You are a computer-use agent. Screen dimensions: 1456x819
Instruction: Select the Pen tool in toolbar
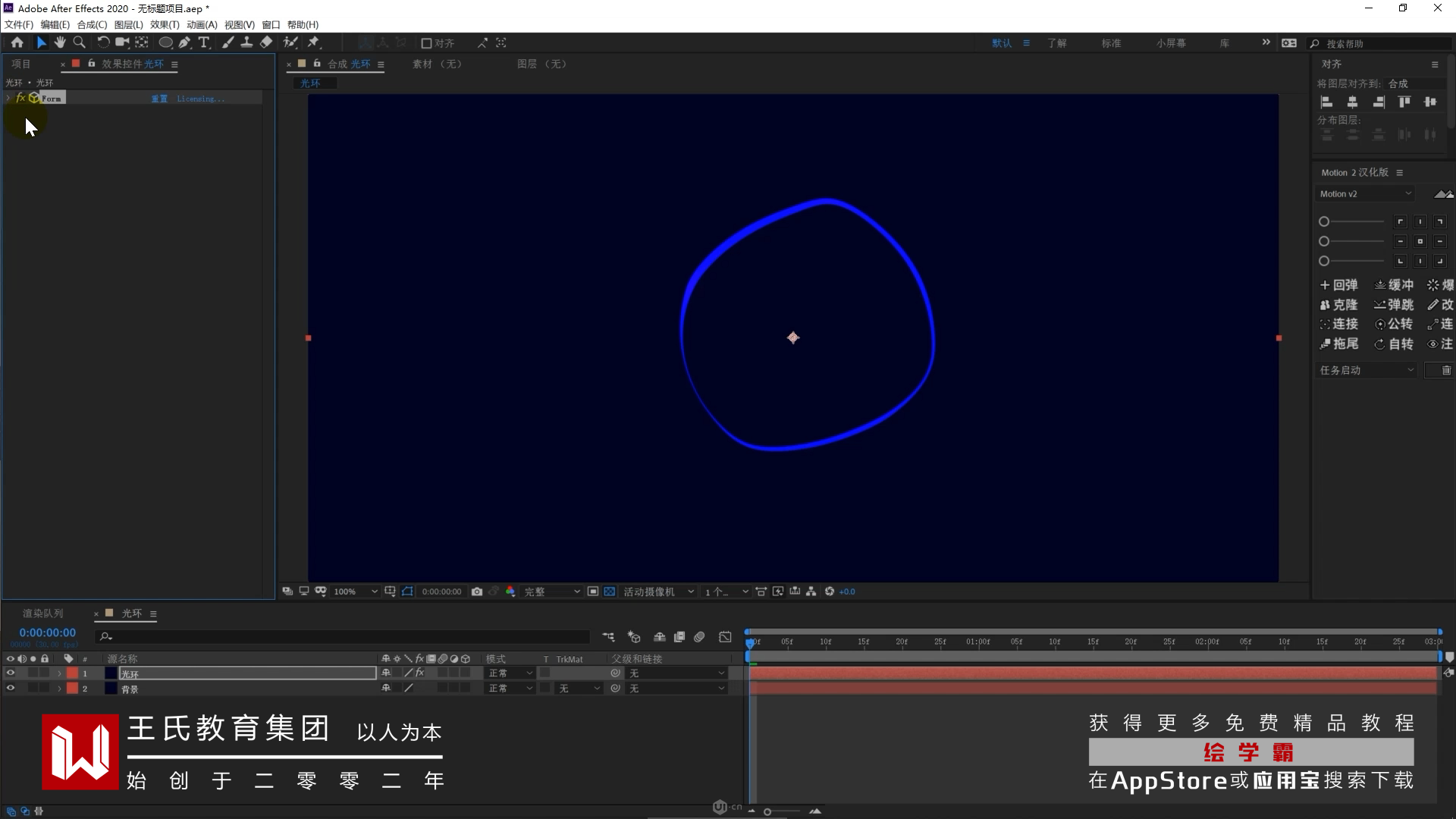pyautogui.click(x=184, y=42)
